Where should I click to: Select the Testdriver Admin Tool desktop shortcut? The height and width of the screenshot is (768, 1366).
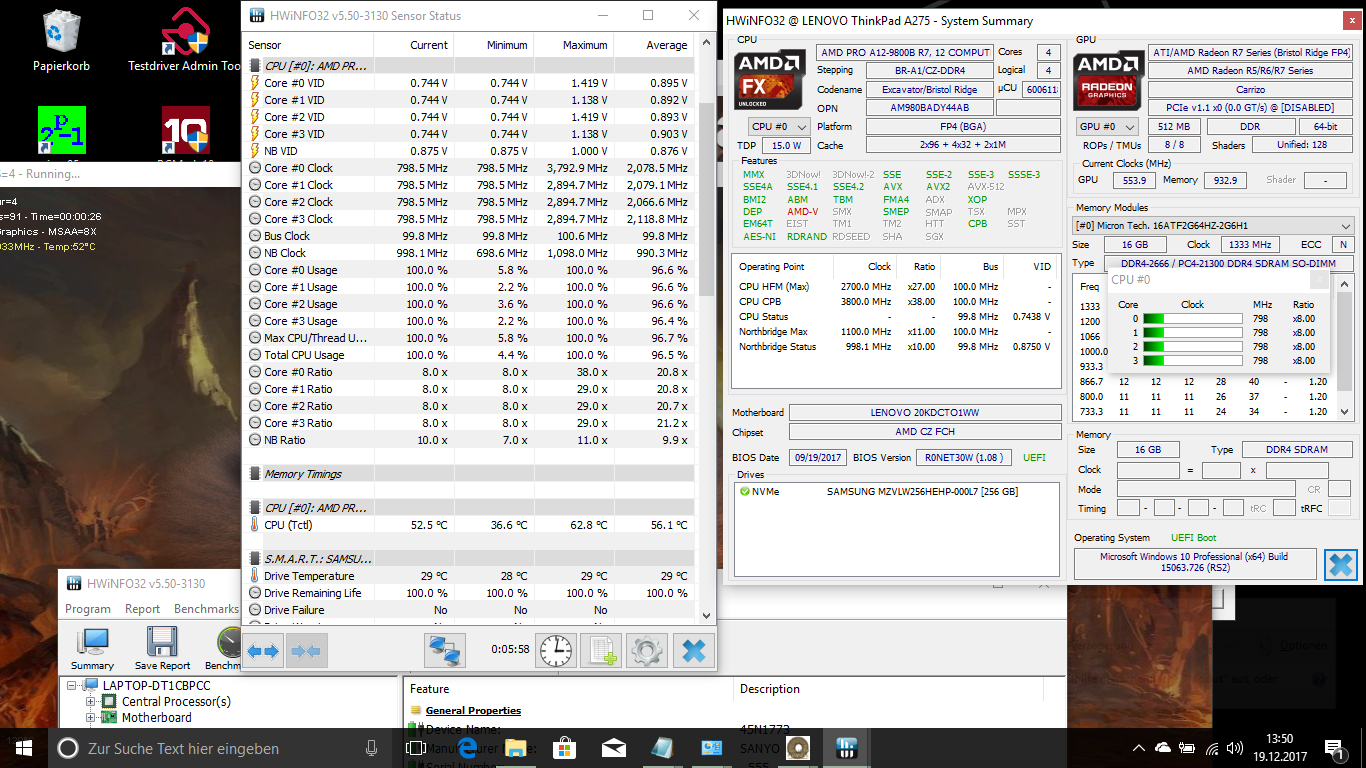pos(184,41)
